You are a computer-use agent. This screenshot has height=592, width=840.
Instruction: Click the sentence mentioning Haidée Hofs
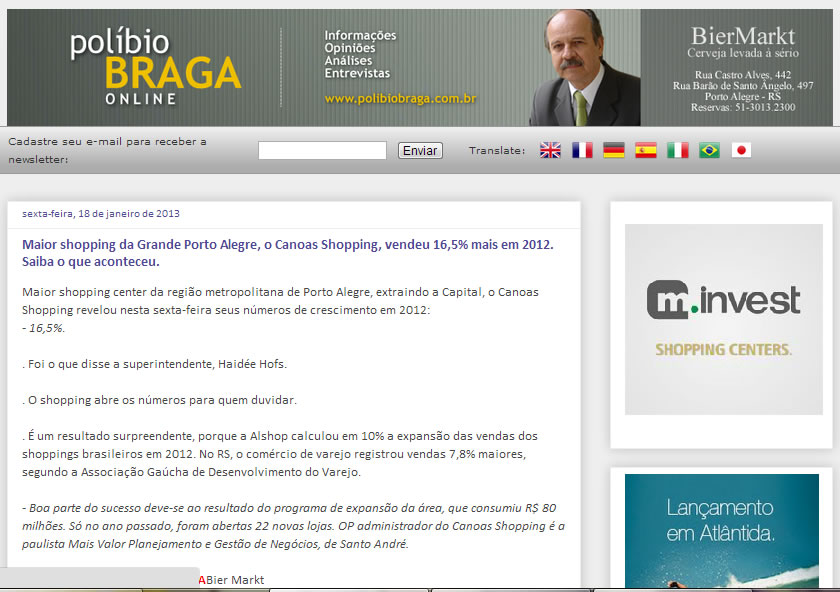(x=154, y=364)
